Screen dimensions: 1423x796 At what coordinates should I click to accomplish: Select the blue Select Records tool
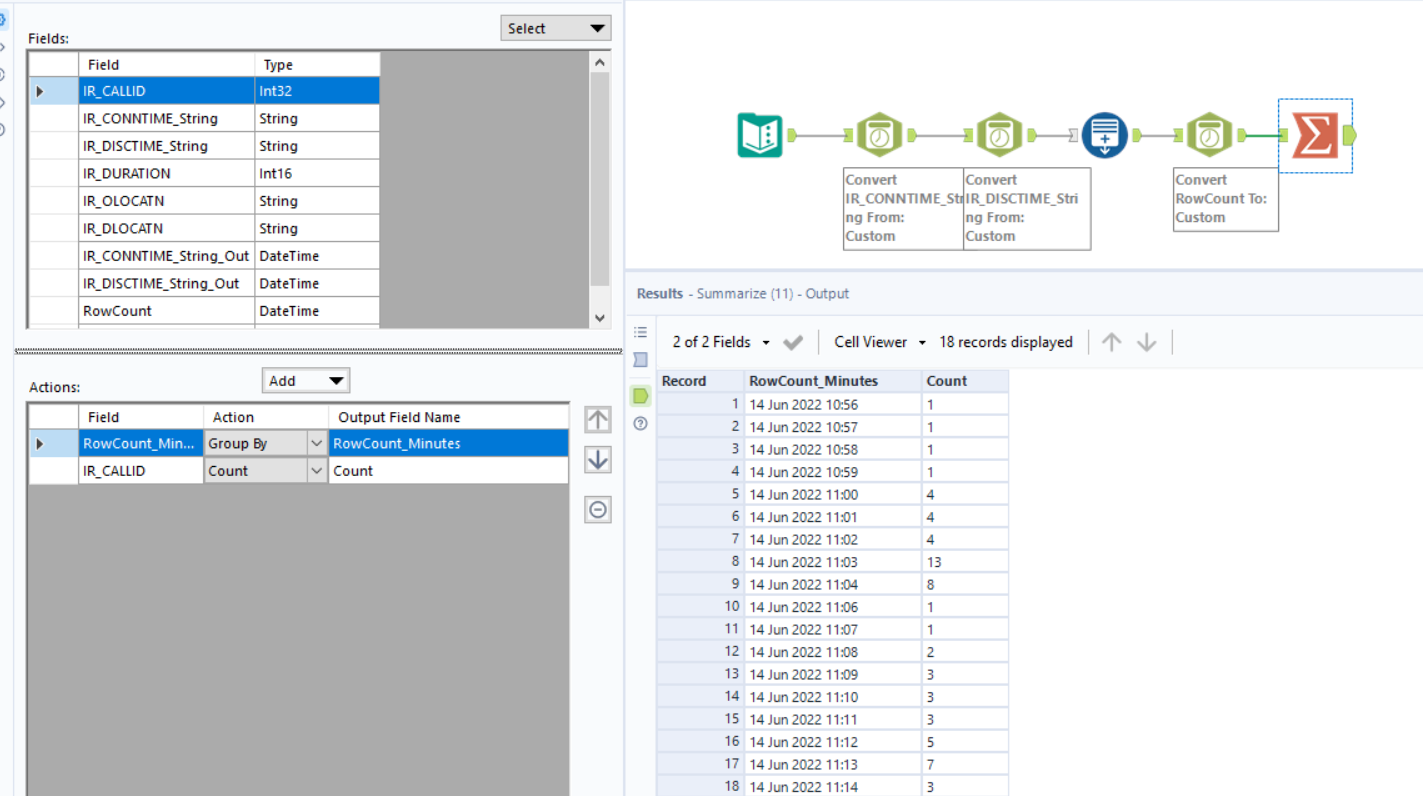(1104, 135)
